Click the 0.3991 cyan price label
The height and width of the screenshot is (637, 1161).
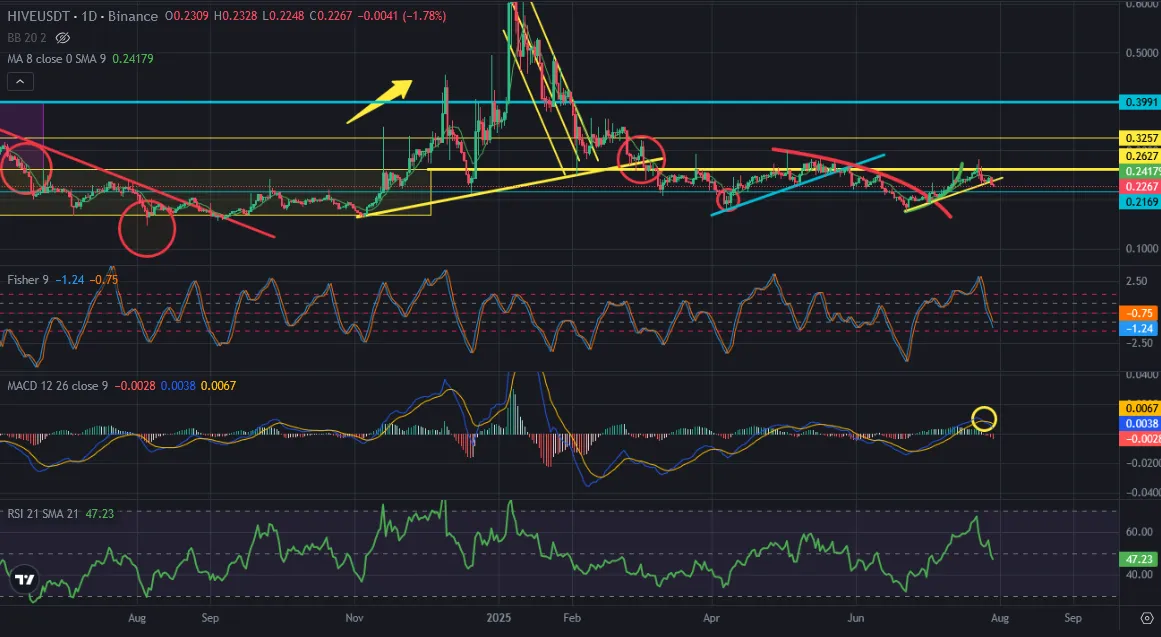pyautogui.click(x=1140, y=102)
